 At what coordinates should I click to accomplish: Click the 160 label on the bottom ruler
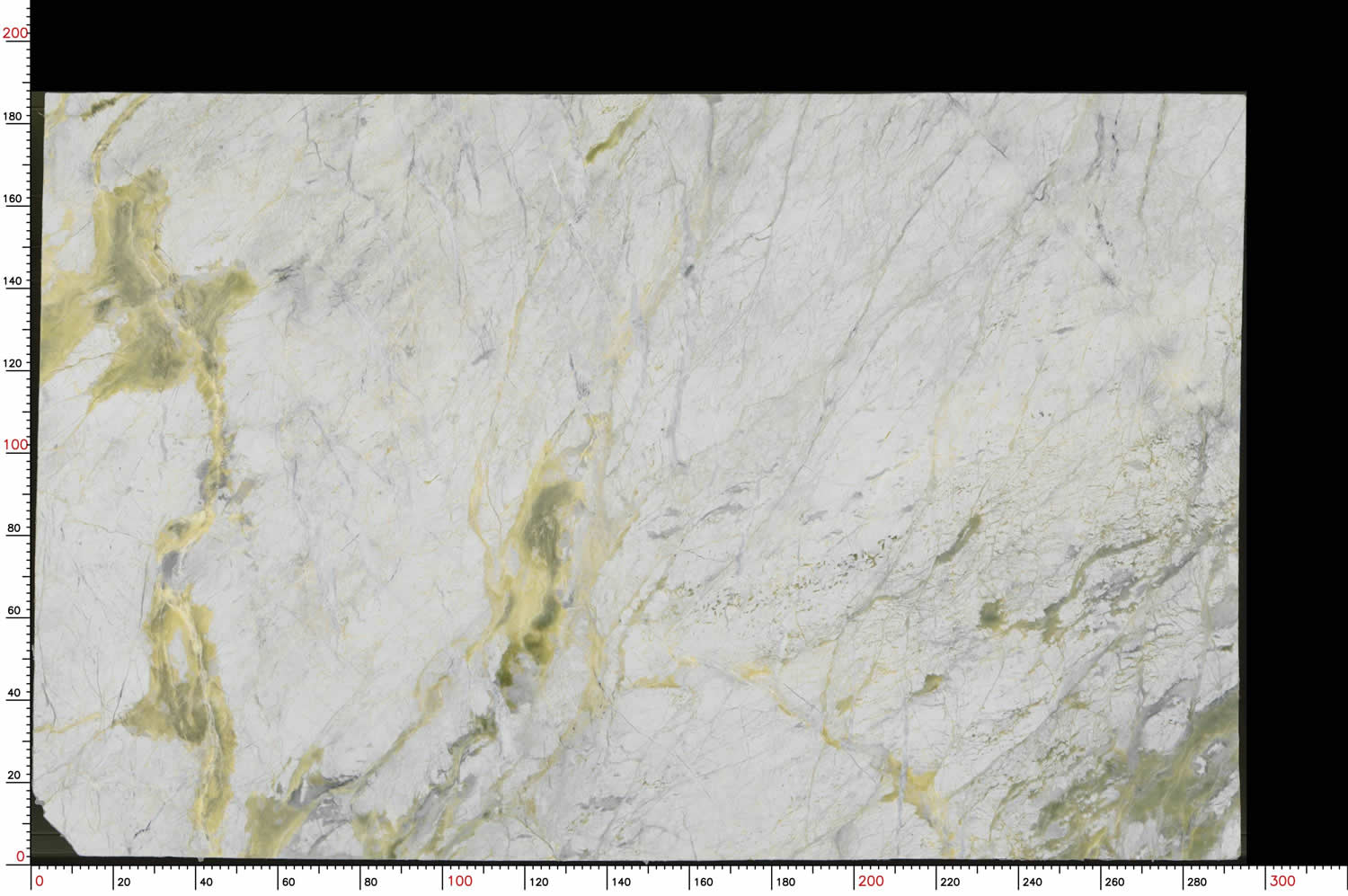[x=704, y=882]
